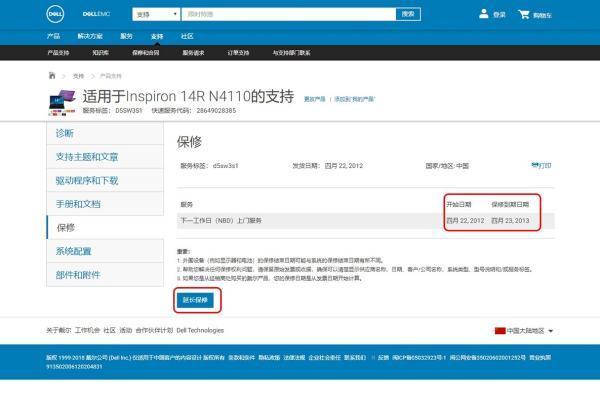Click the 产品支持 breadcrumb link
This screenshot has width=600, height=405.
(111, 76)
